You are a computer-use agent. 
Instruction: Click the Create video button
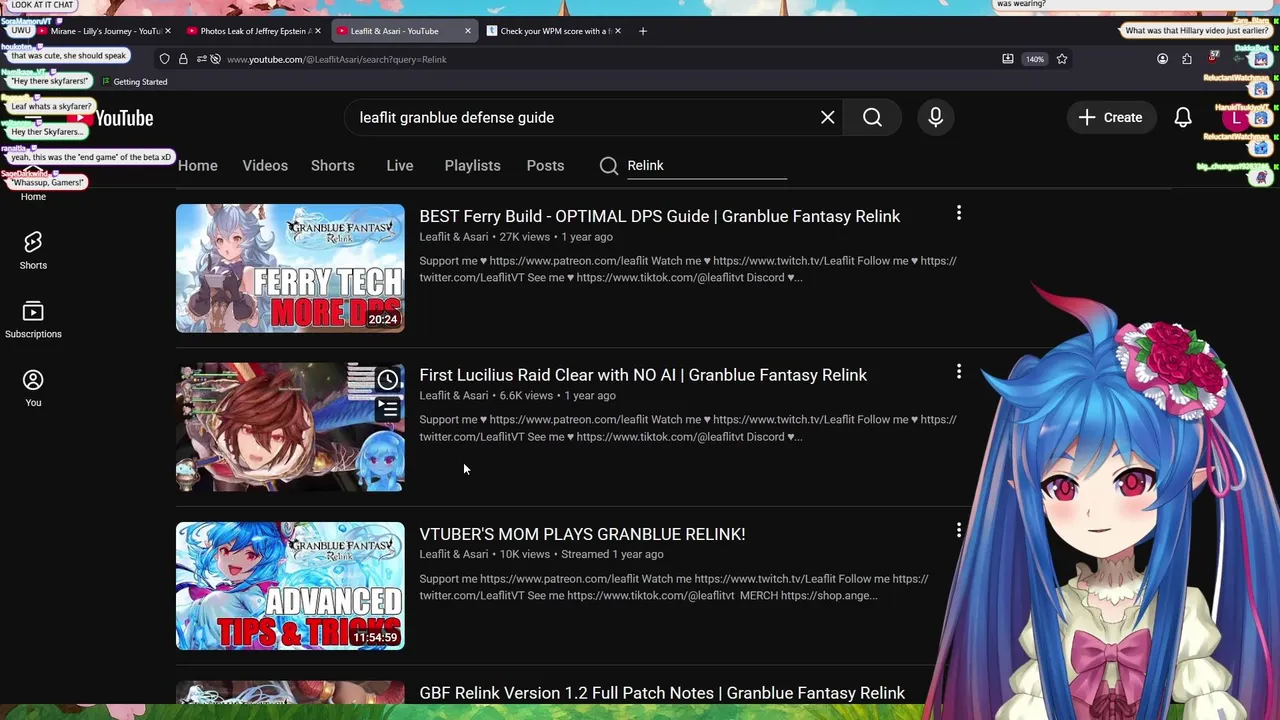click(x=1110, y=117)
